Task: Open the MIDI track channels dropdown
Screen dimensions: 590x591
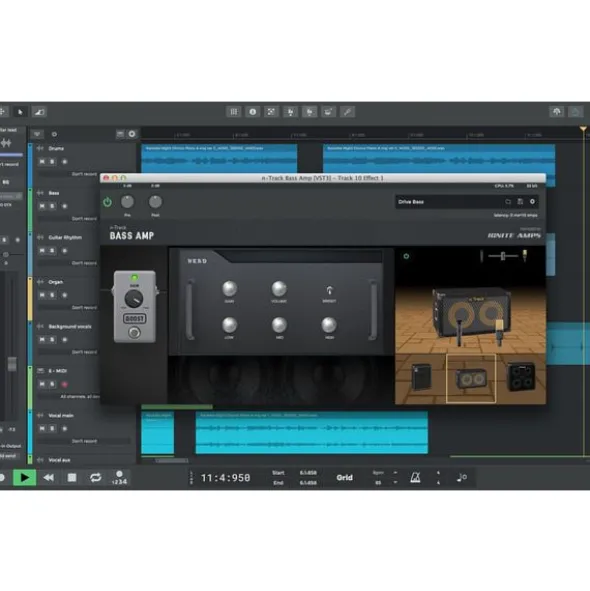Action: point(68,397)
